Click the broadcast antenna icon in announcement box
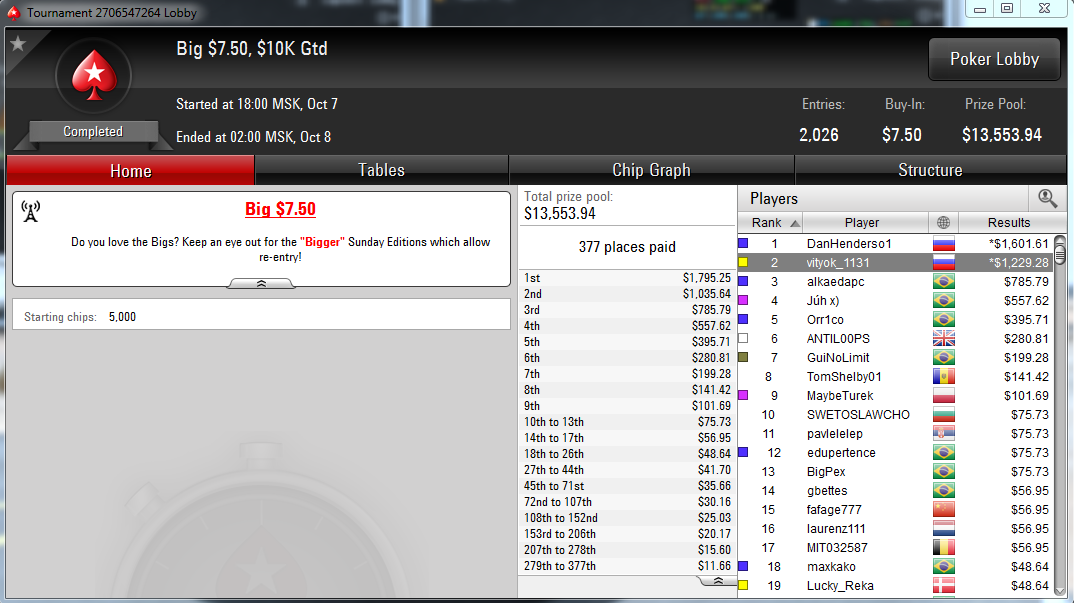The image size is (1074, 603). tap(31, 212)
